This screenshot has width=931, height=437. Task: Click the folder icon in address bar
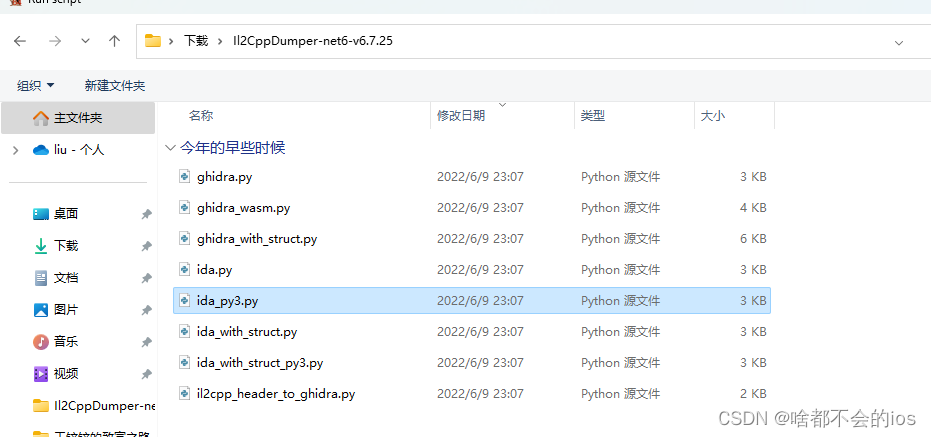[153, 41]
